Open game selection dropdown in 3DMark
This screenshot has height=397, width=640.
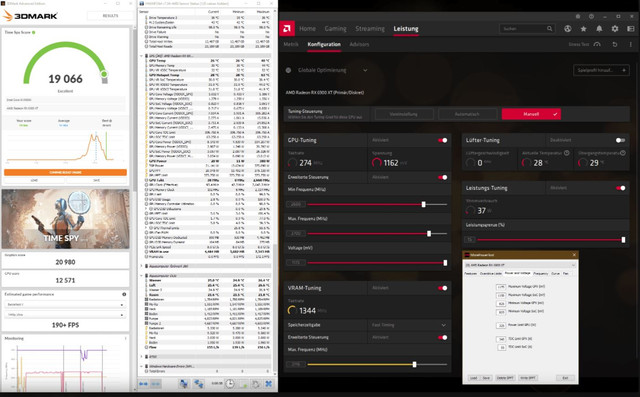point(65,305)
